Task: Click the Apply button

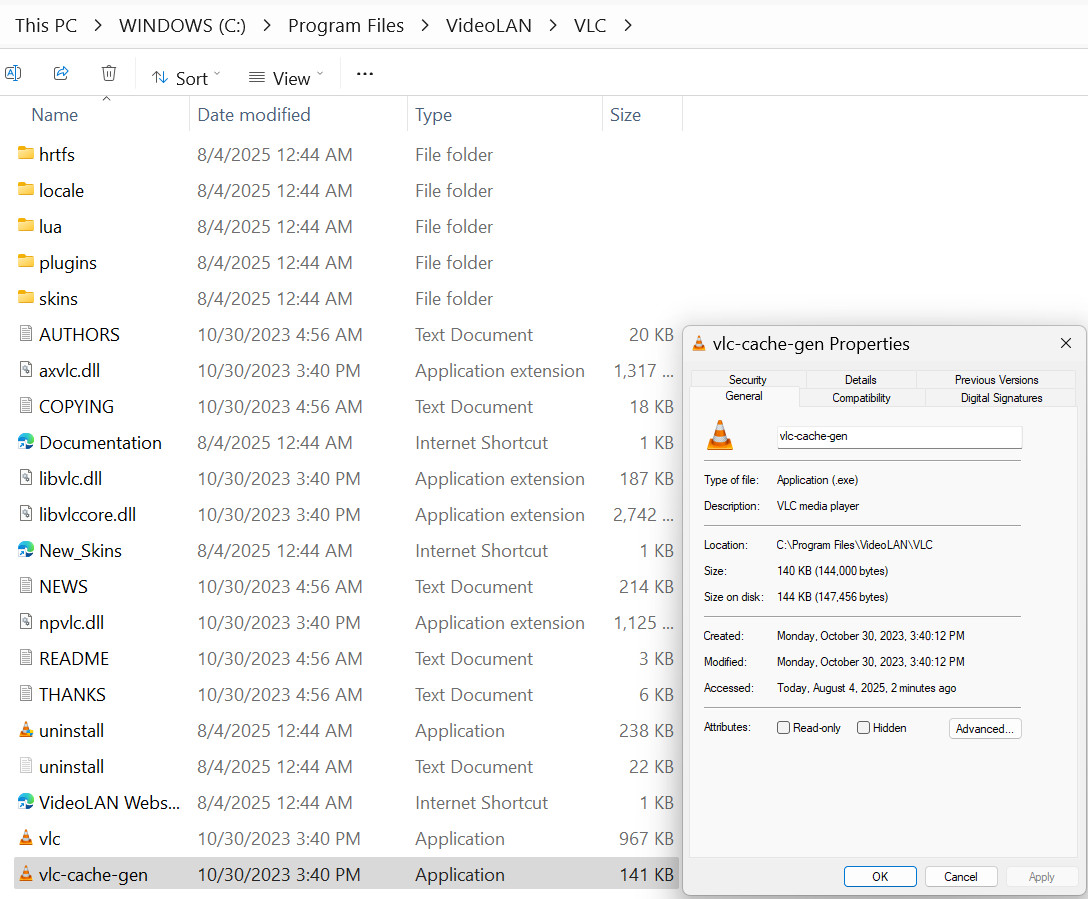Action: click(x=1041, y=876)
